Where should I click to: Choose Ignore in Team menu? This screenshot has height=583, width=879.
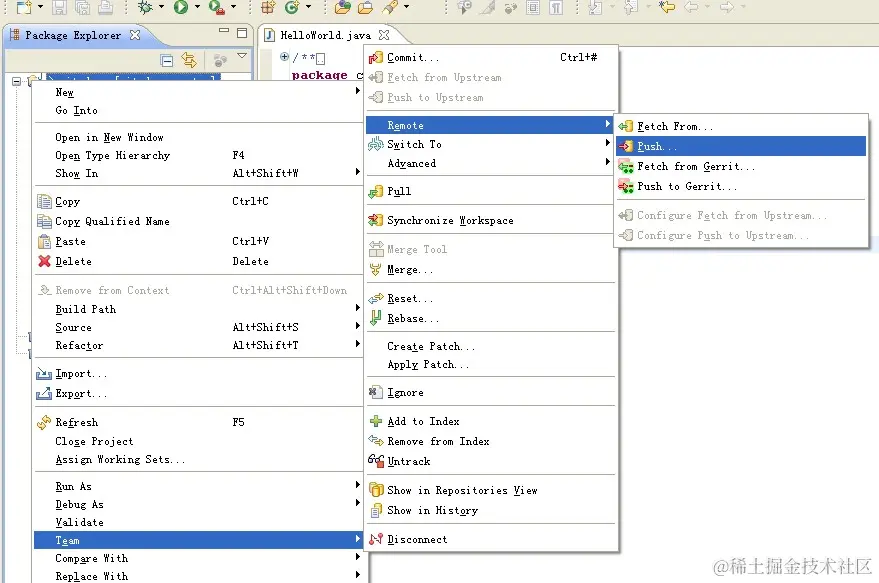point(492,392)
